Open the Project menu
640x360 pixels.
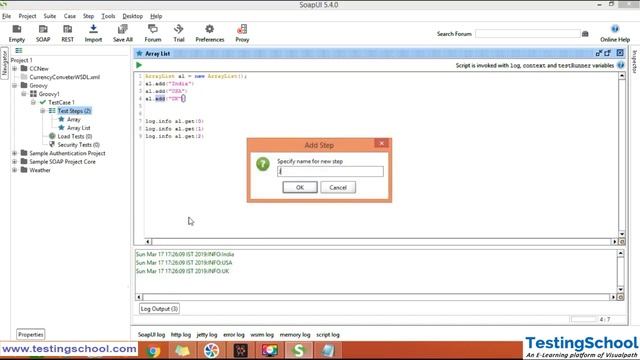coord(27,16)
